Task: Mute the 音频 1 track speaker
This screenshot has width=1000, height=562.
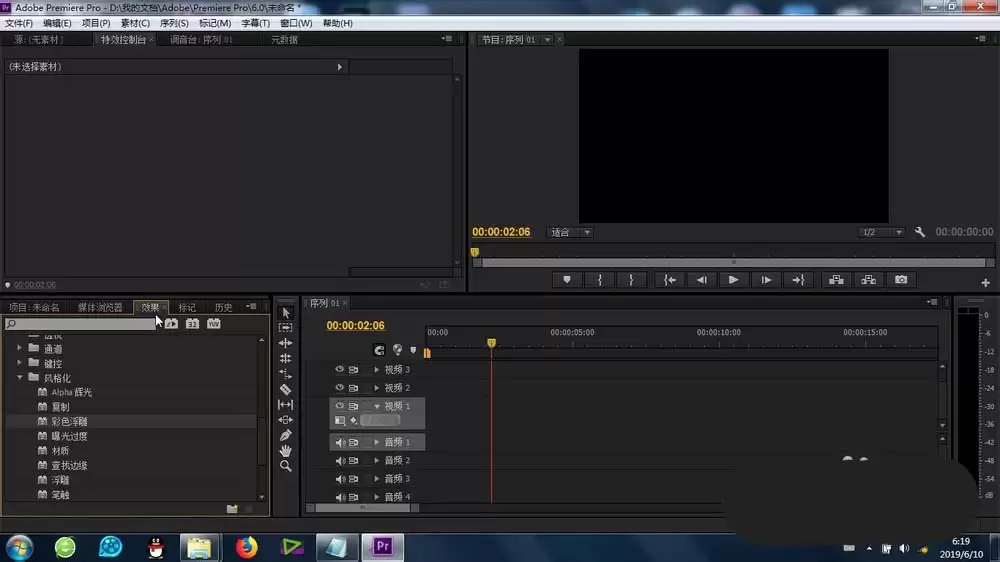Action: tap(340, 442)
